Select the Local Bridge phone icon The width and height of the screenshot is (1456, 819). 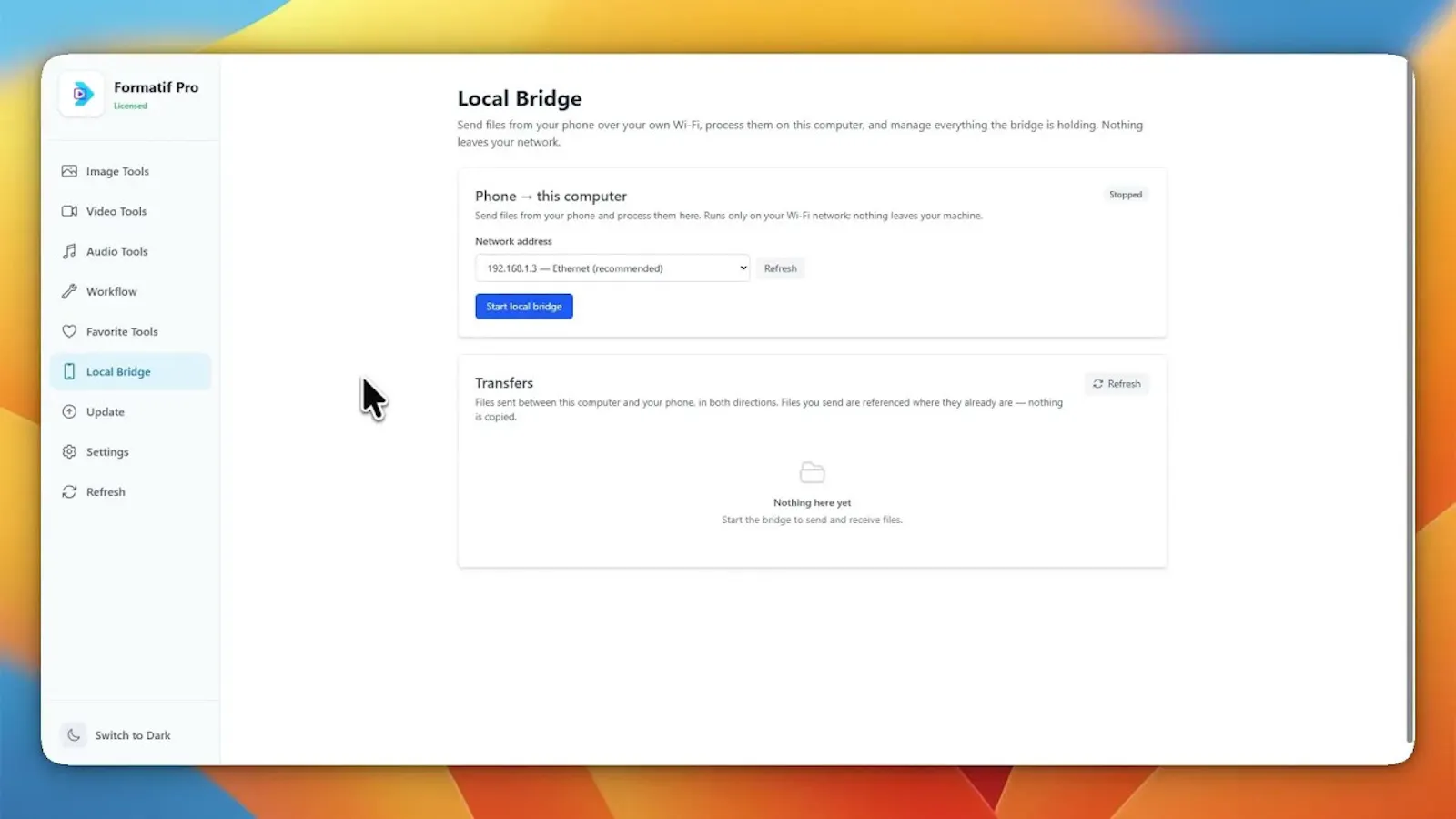[69, 371]
